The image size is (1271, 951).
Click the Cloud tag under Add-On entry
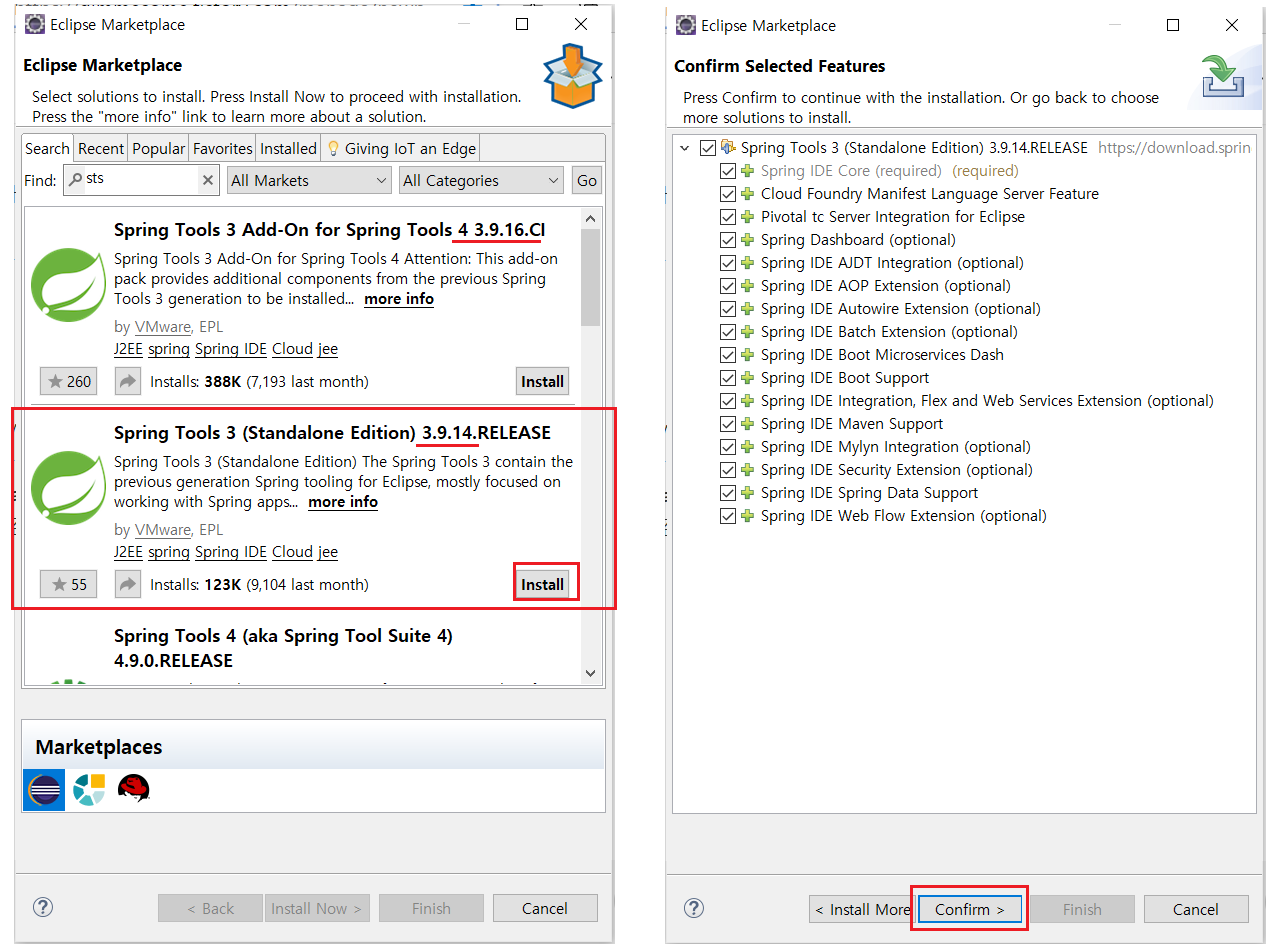pos(292,349)
